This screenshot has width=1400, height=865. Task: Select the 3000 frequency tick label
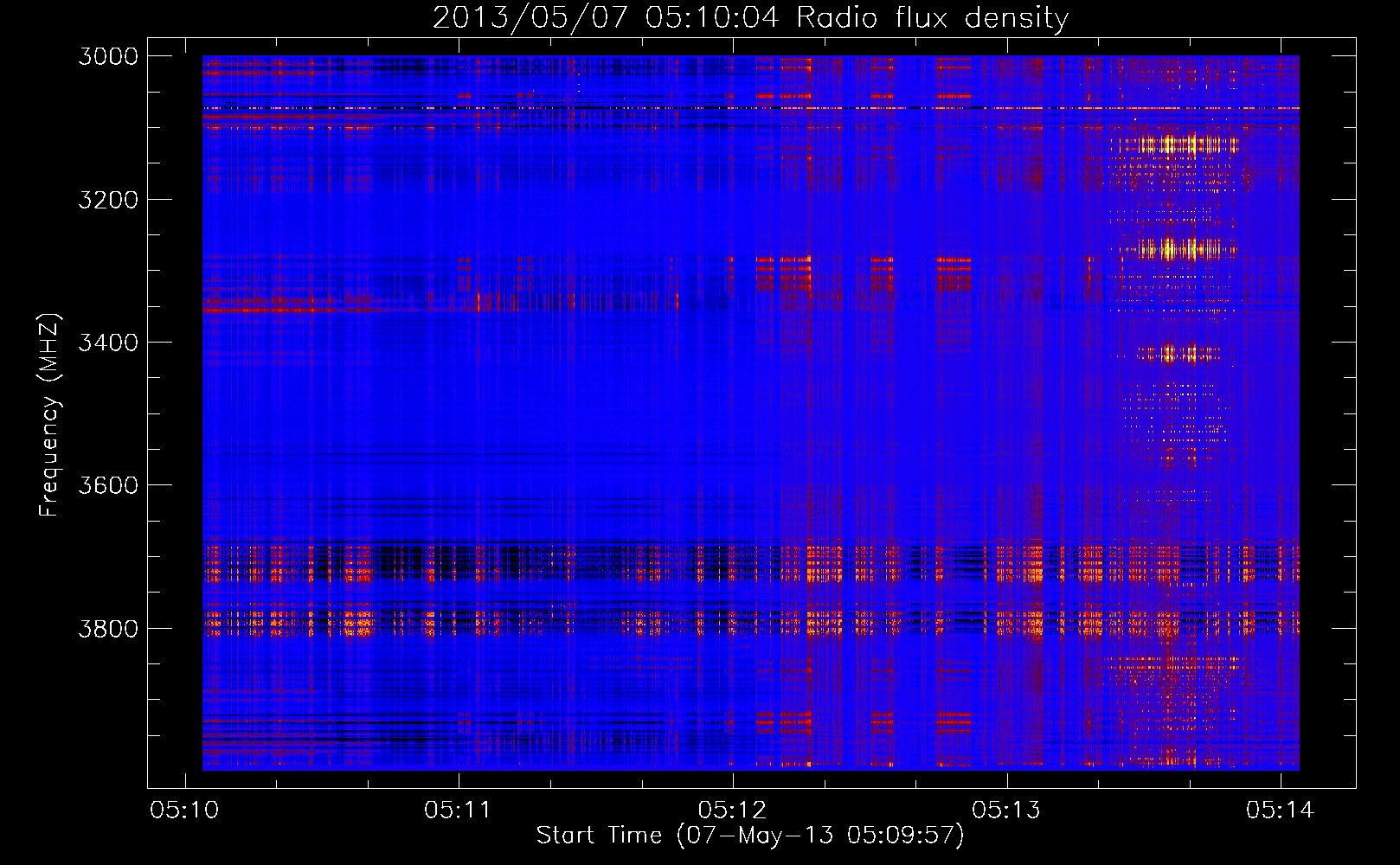108,56
